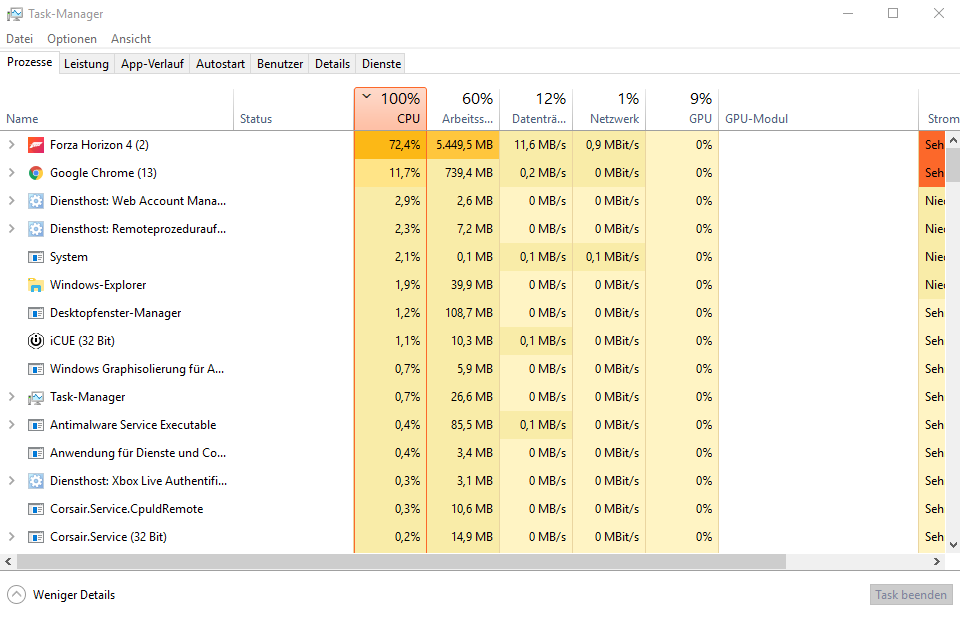
Task: Click the 108,7 MB memory cell
Action: pyautogui.click(x=463, y=313)
